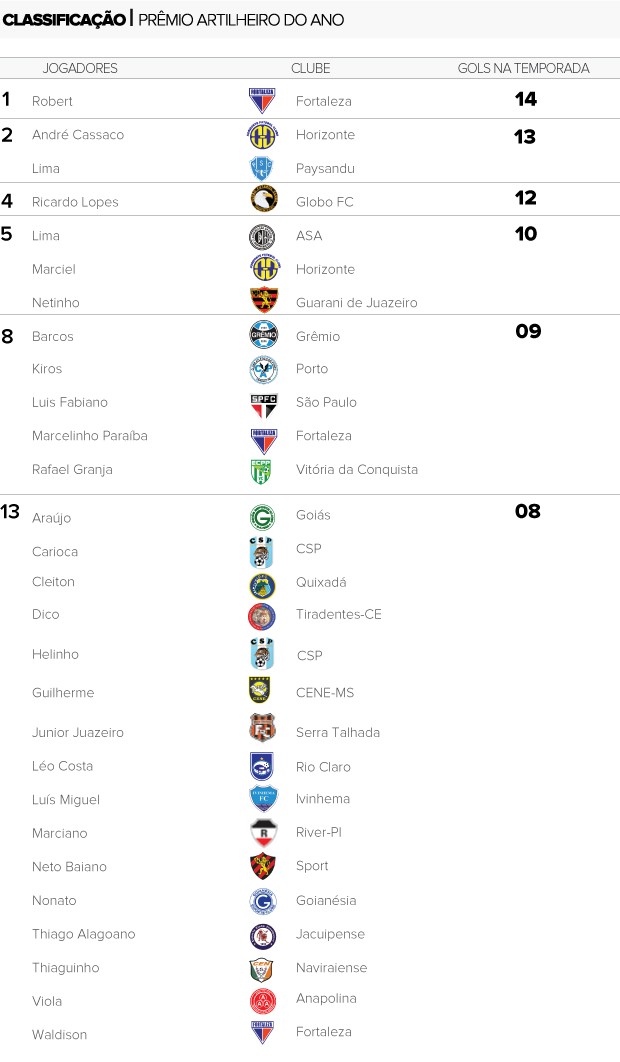
Task: Click the ASA club crest
Action: click(262, 236)
